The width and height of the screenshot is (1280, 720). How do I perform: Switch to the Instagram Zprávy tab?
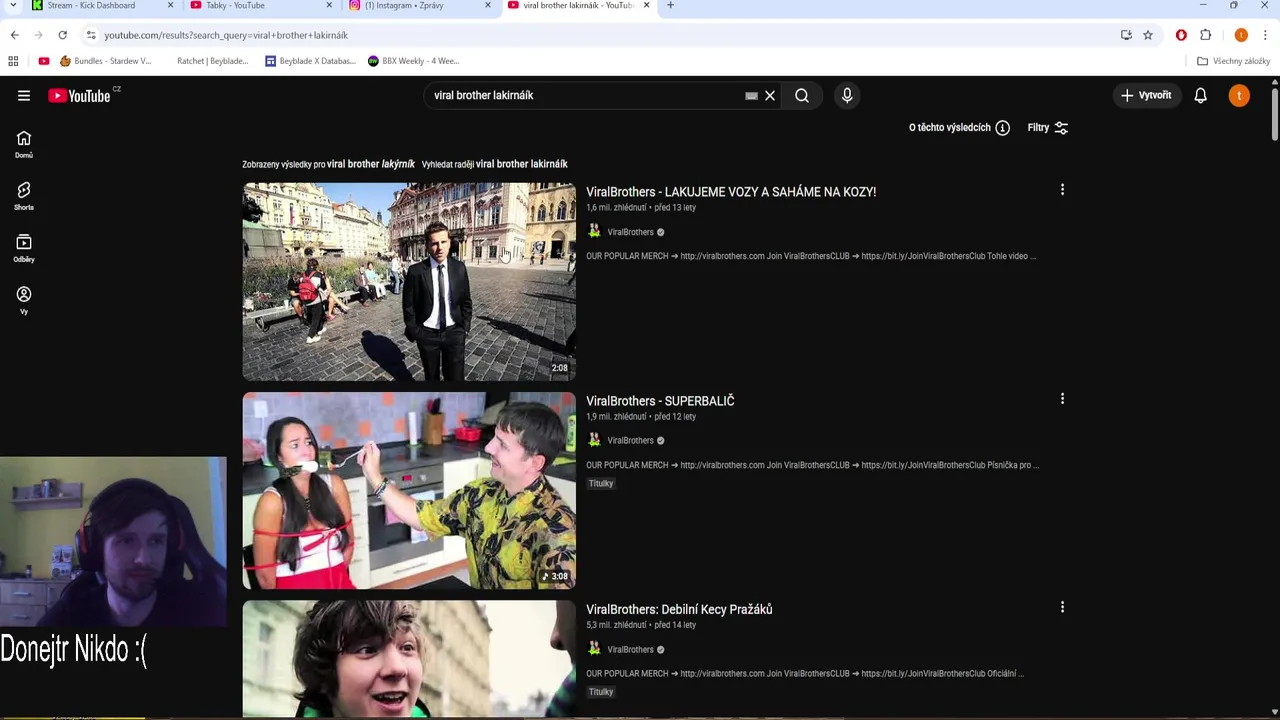click(404, 6)
